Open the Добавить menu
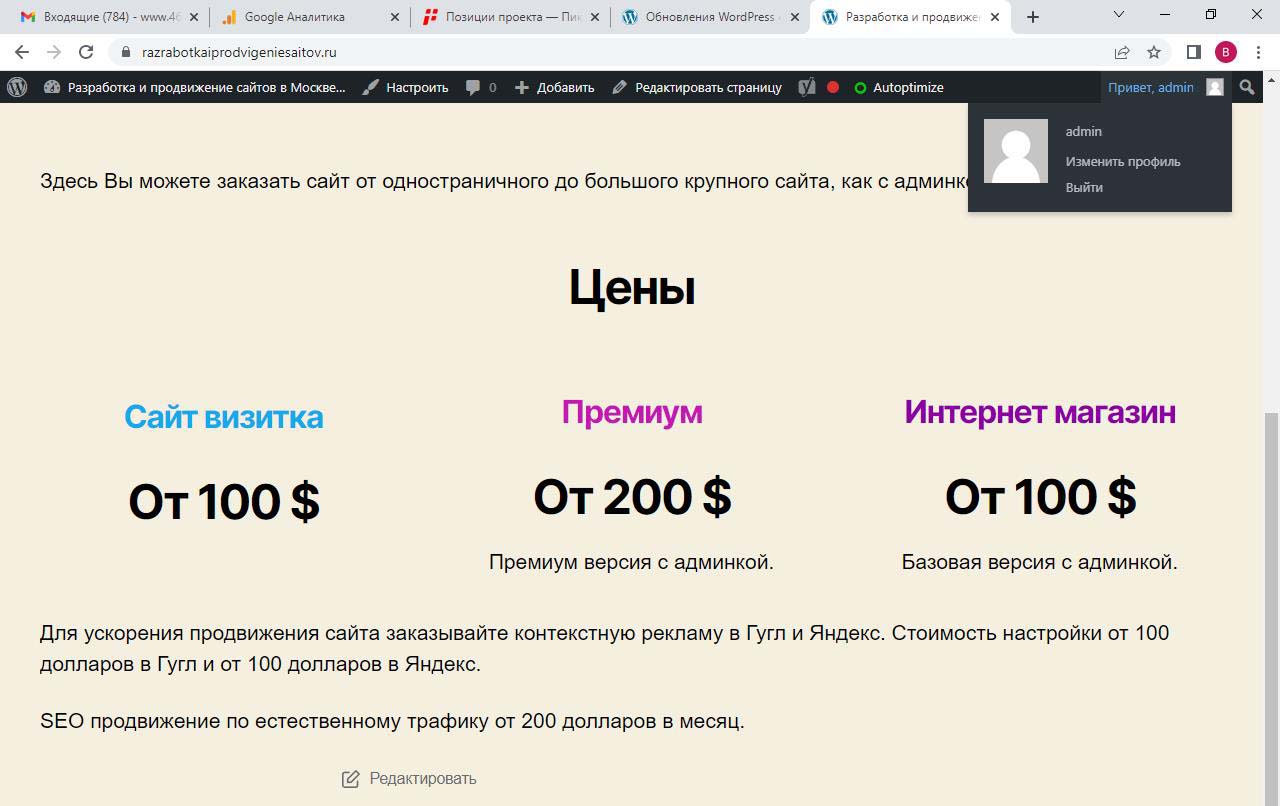 point(555,87)
